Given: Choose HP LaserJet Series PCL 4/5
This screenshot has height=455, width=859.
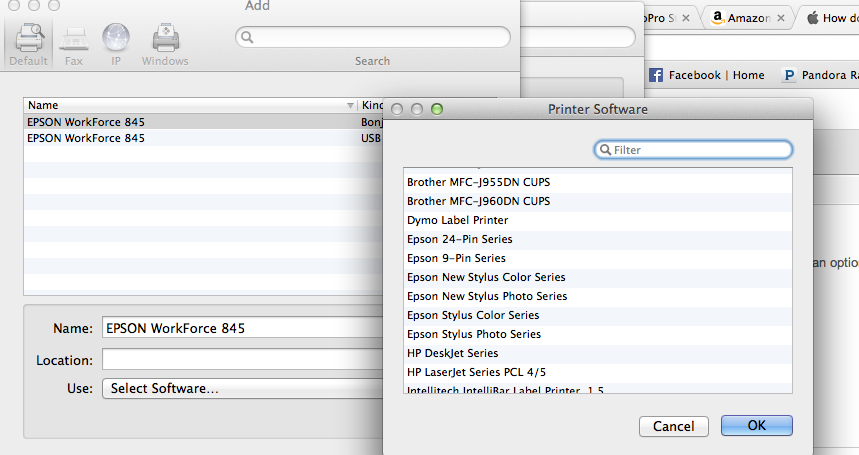Looking at the screenshot, I should tap(598, 372).
